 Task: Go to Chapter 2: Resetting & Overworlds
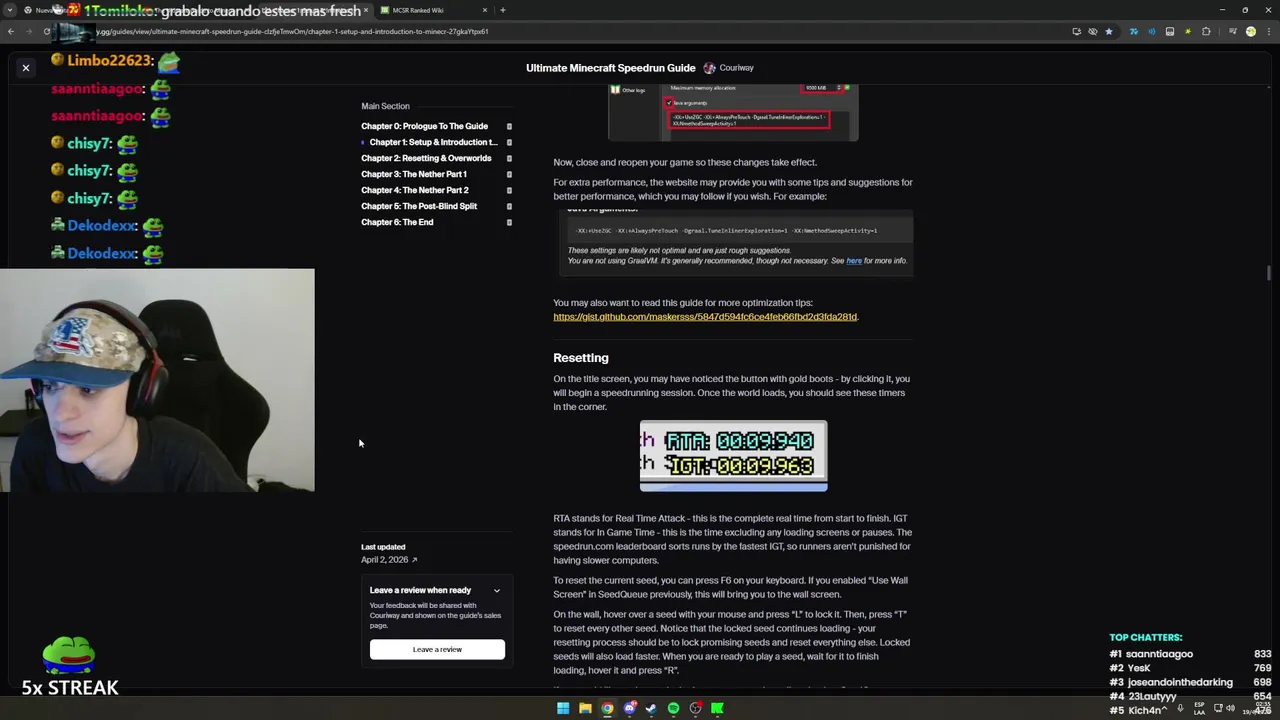[426, 158]
